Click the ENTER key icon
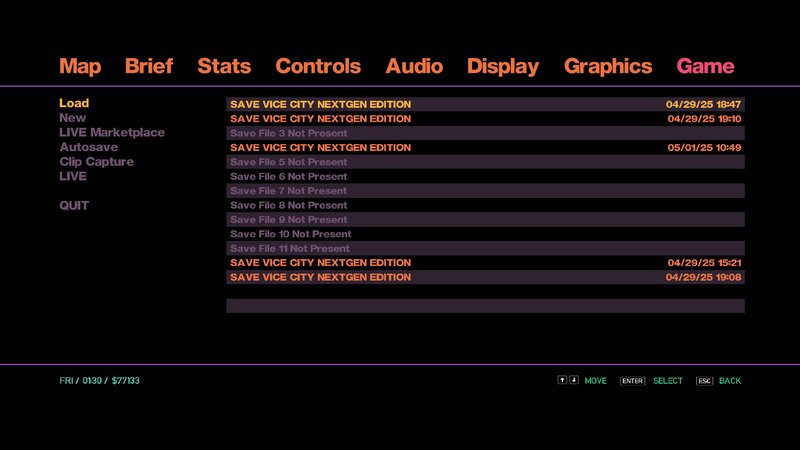Viewport: 800px width, 450px height. coord(633,381)
